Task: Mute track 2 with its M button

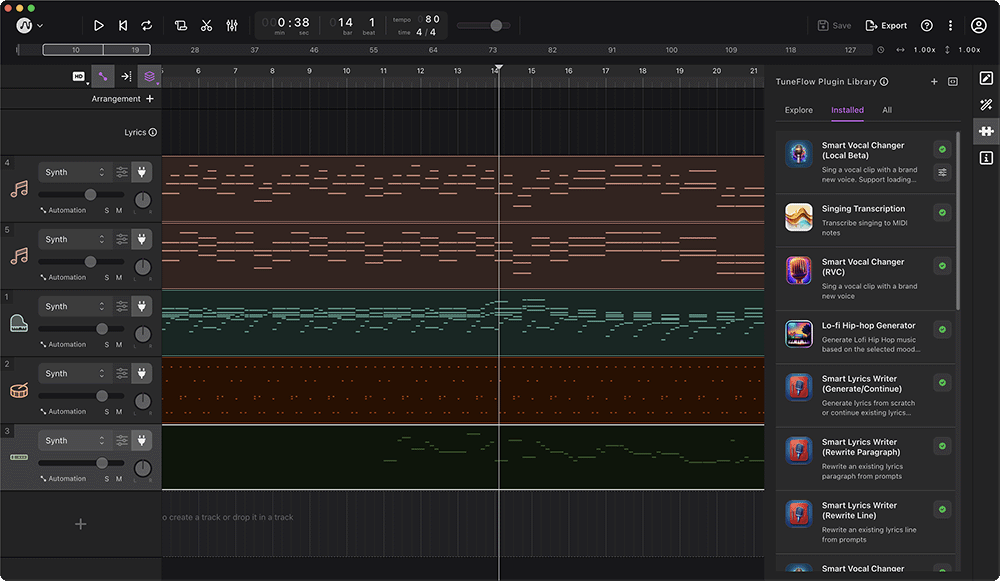Action: point(119,412)
